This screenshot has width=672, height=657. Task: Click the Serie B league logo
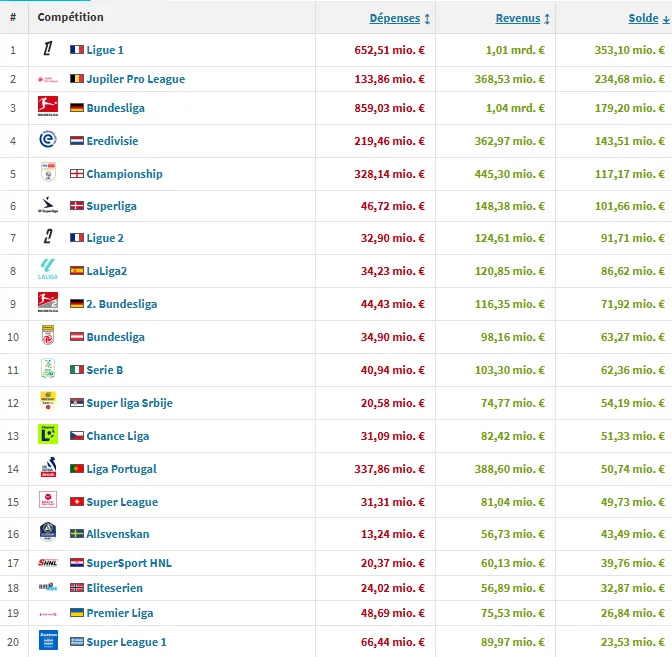tap(47, 369)
